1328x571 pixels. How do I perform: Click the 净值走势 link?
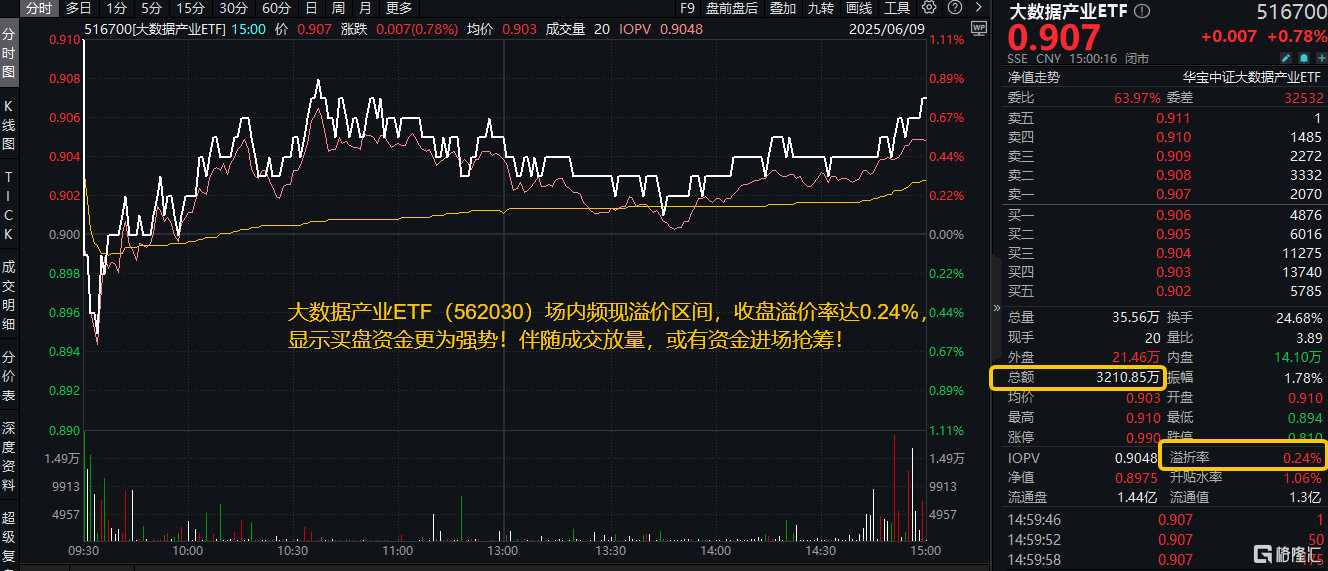1033,76
